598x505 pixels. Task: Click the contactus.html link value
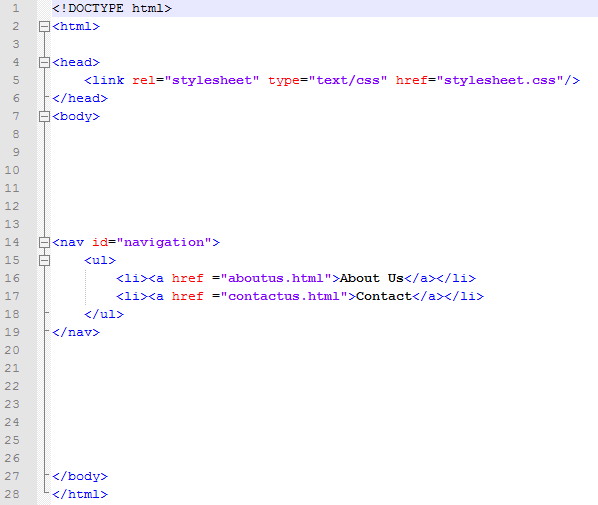[284, 296]
